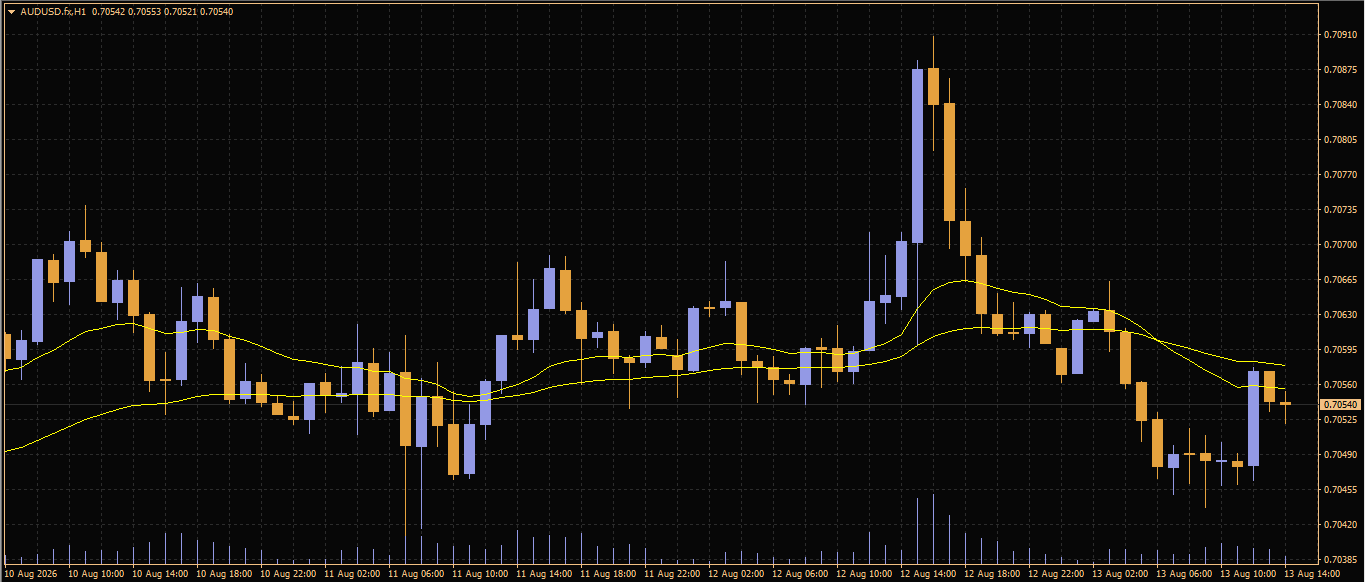Click the 11 Aug 14:00 time label
1366x582 pixels.
tap(544, 575)
